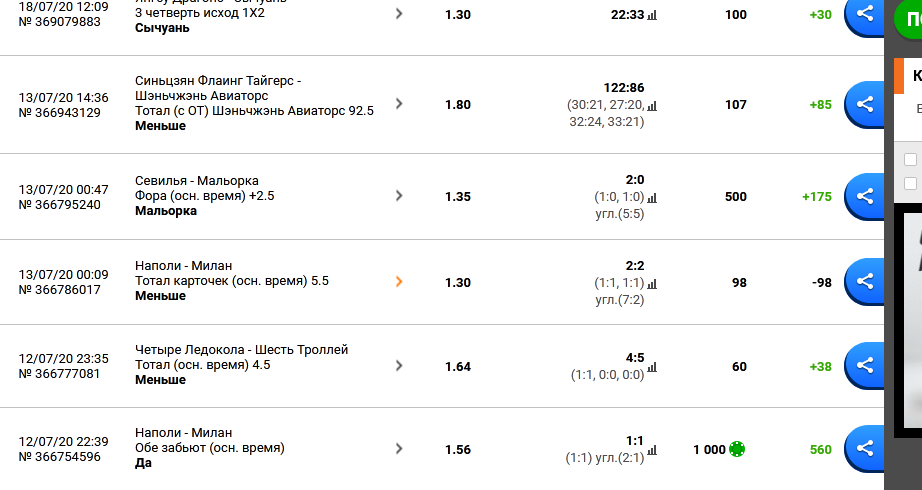The width and height of the screenshot is (922, 490).
Task: Tick the lower checkbox in right panel
Action: pos(910,184)
